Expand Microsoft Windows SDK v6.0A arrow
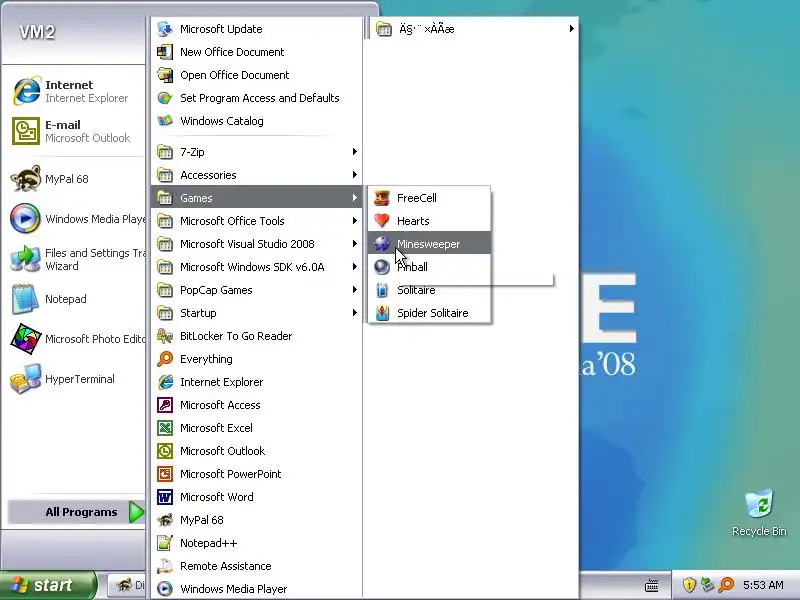 [x=354, y=266]
